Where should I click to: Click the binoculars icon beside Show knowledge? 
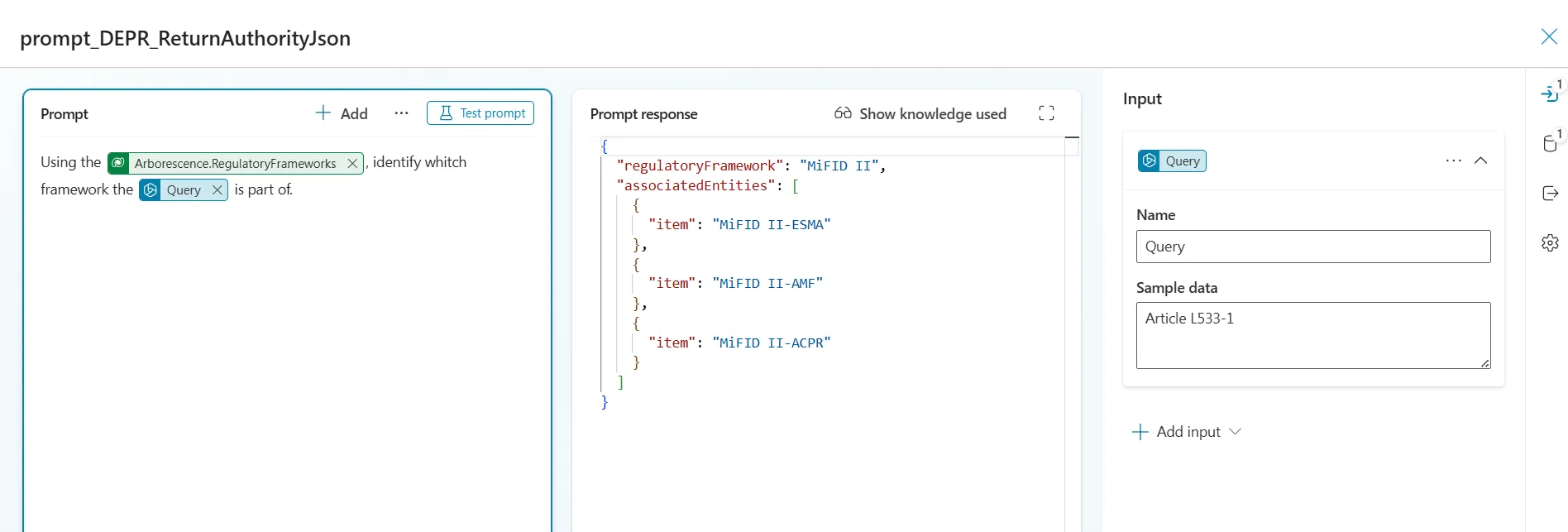pos(843,113)
